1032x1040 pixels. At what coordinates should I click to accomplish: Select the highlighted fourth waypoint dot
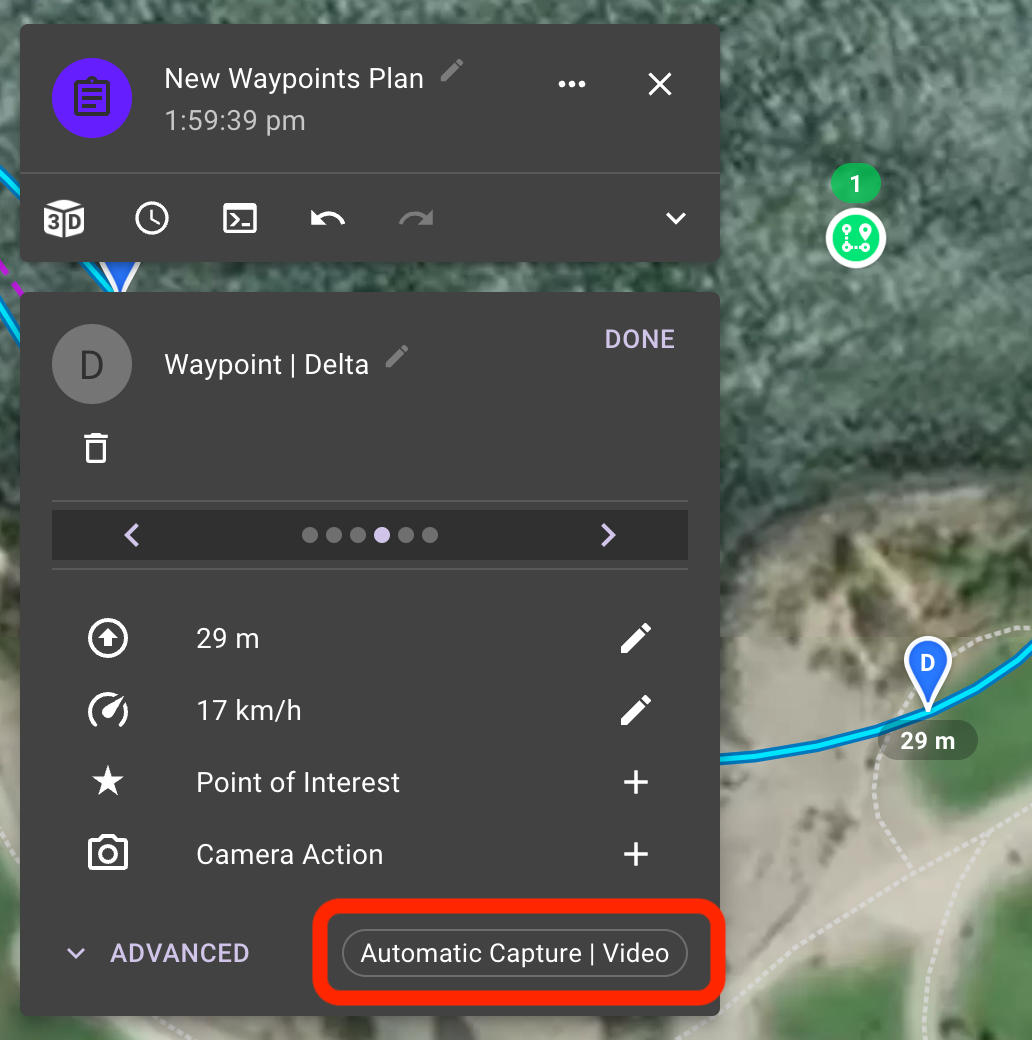pyautogui.click(x=382, y=535)
